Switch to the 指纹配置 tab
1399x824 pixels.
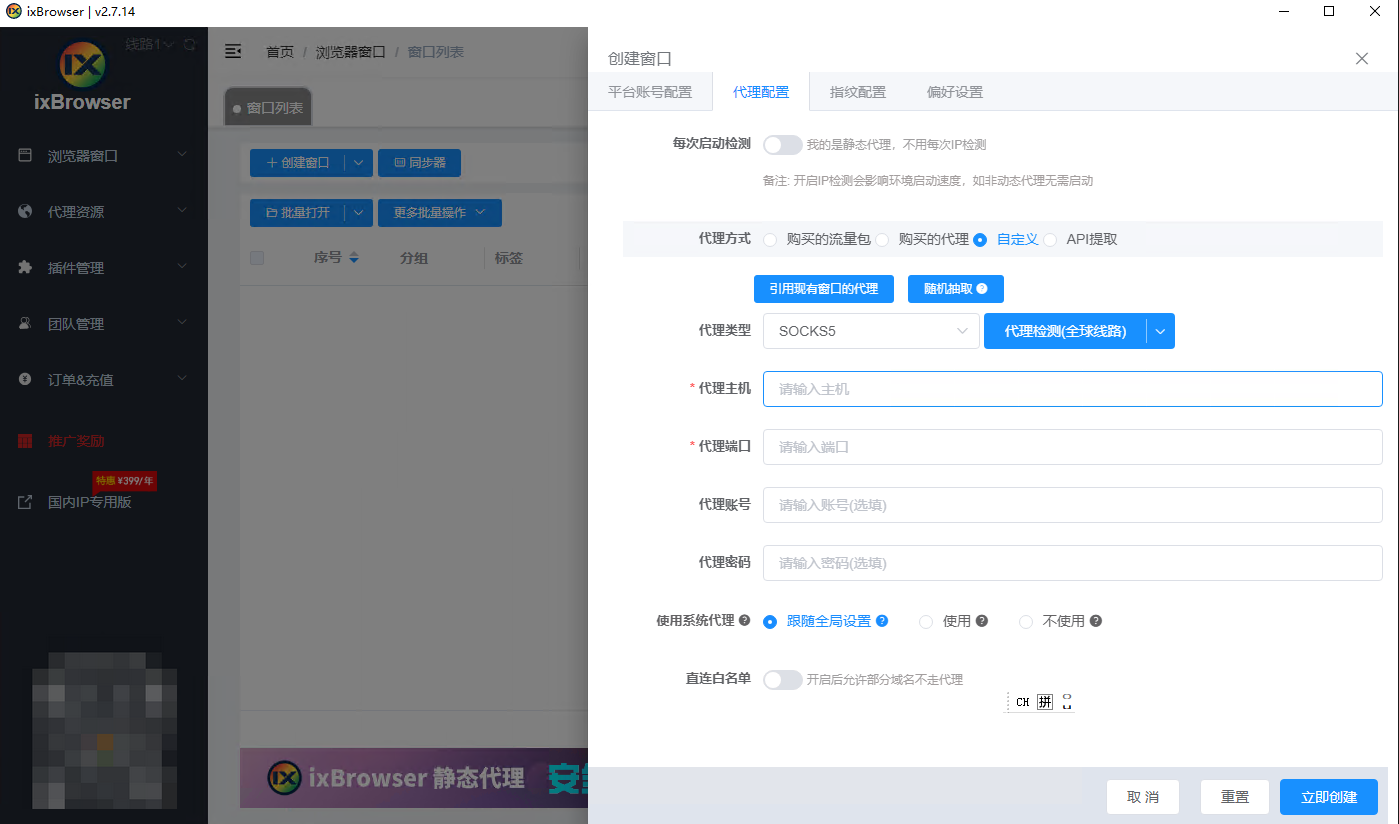click(x=857, y=92)
